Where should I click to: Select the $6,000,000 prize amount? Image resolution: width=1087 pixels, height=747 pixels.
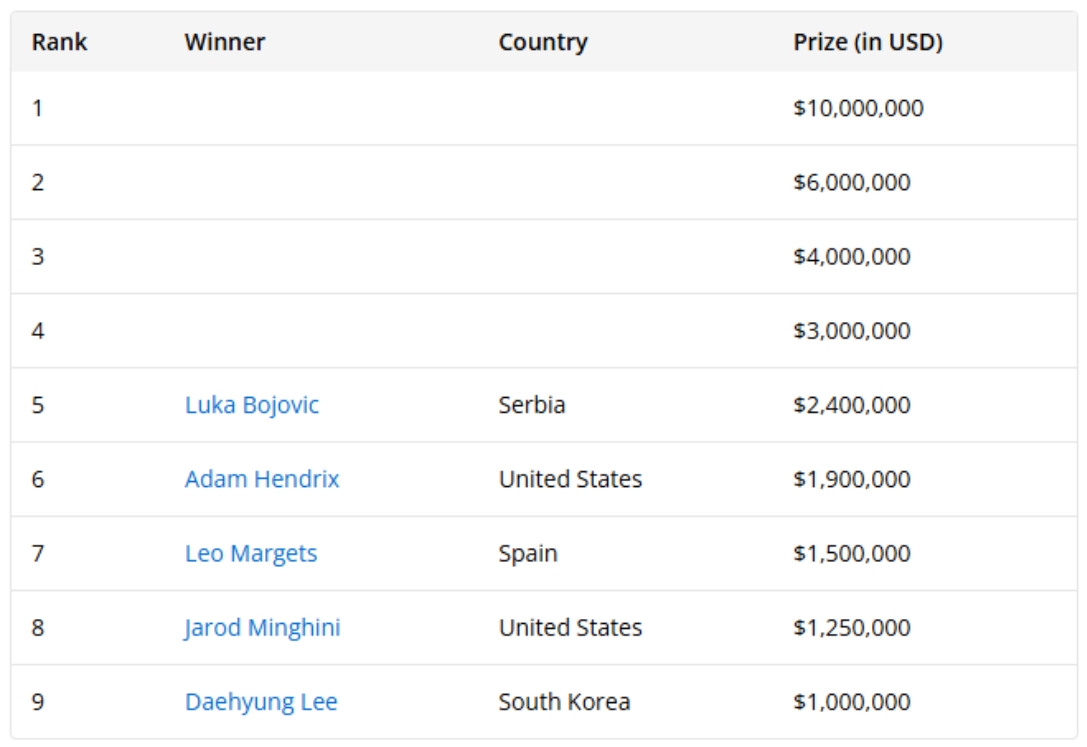click(x=852, y=183)
